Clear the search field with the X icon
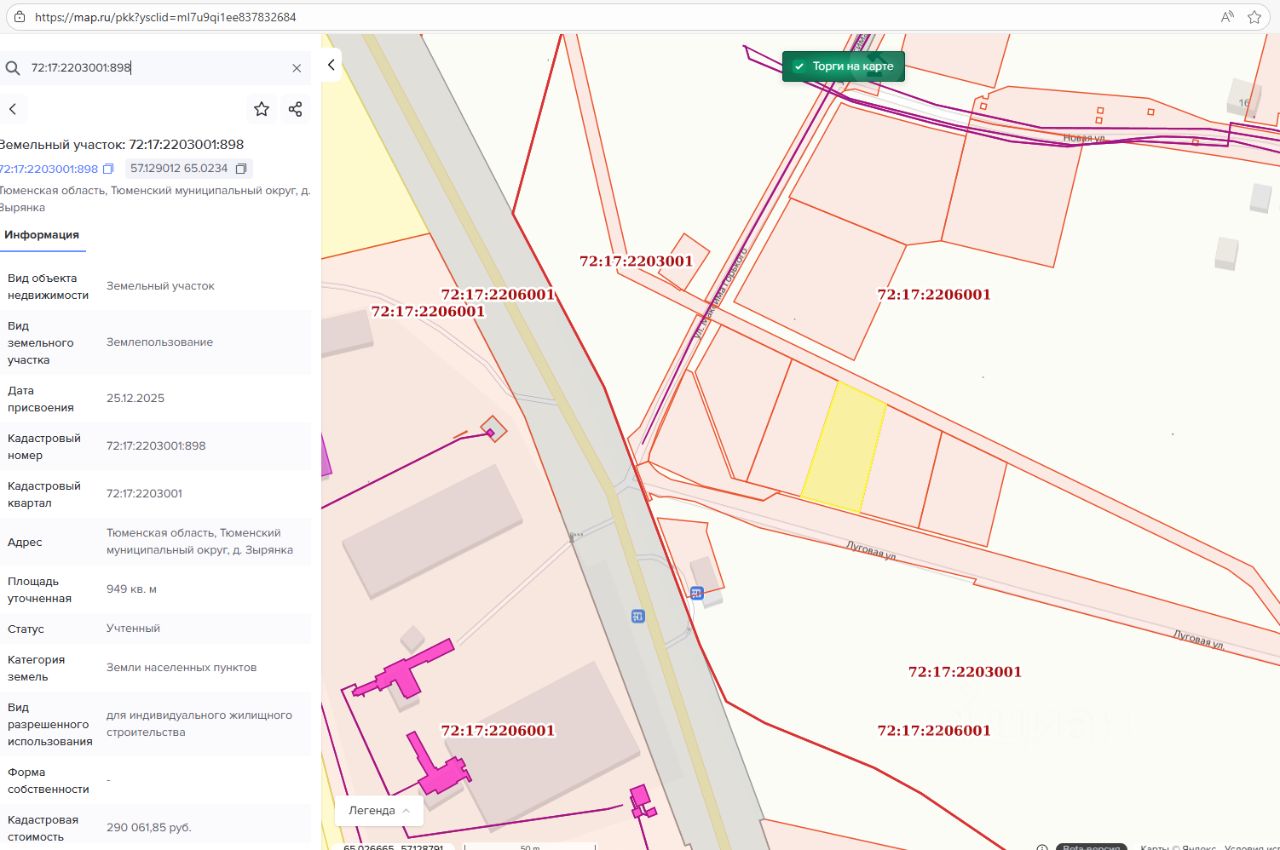The image size is (1280, 850). [x=296, y=68]
